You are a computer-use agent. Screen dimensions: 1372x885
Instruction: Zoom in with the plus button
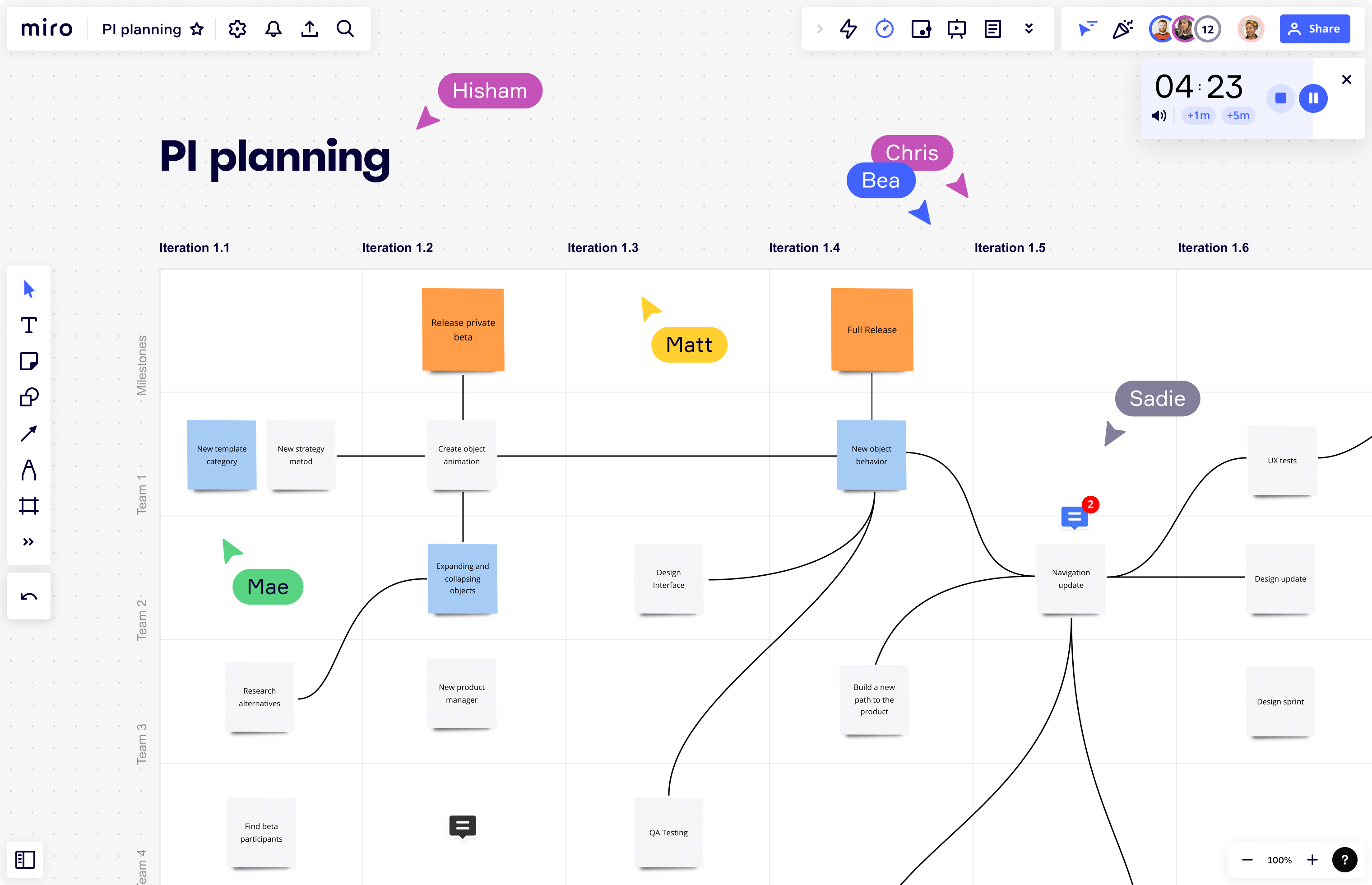pos(1312,860)
